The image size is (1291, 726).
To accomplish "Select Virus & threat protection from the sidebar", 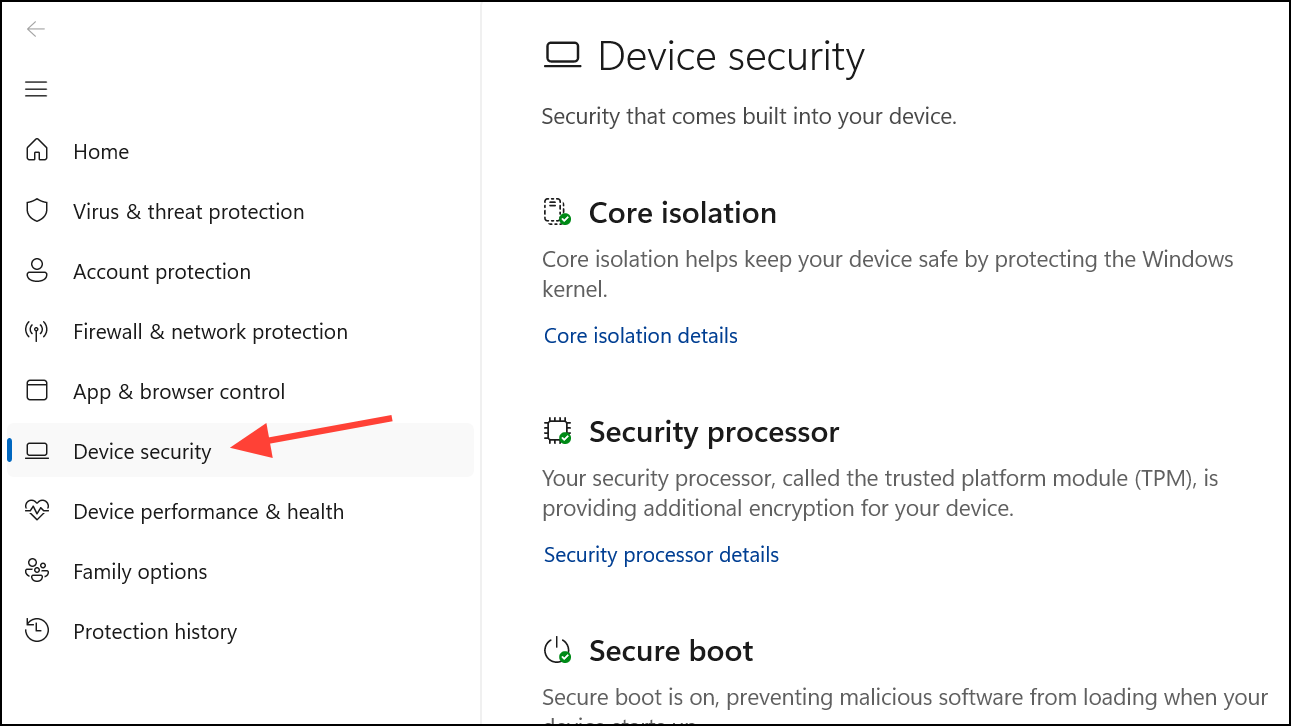I will 188,211.
